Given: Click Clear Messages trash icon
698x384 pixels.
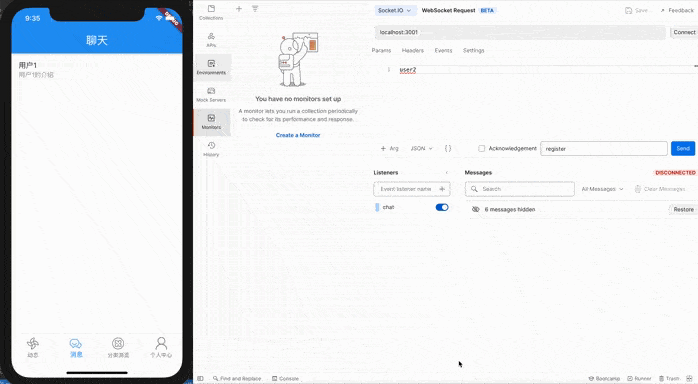Looking at the screenshot, I should coord(637,189).
